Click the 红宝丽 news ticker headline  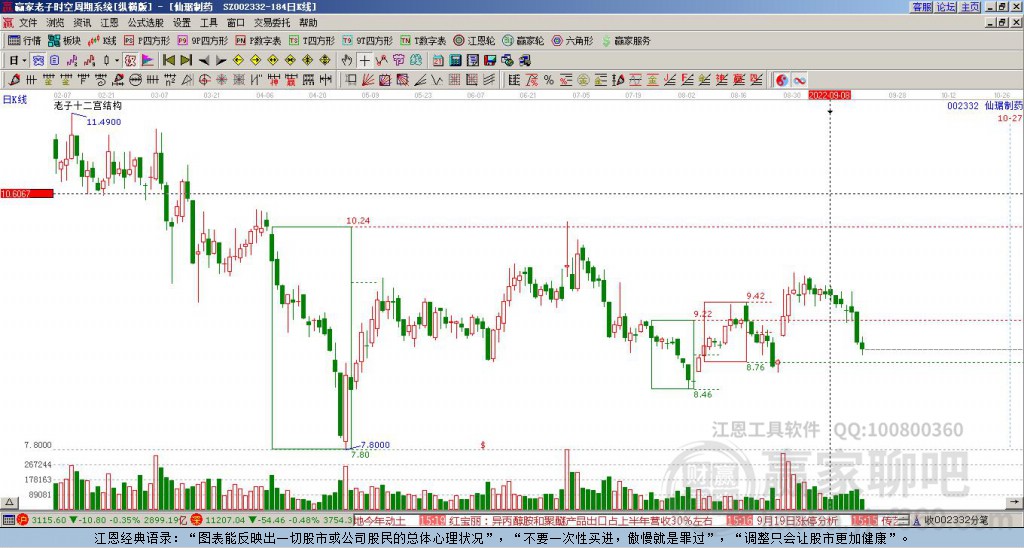[x=581, y=521]
